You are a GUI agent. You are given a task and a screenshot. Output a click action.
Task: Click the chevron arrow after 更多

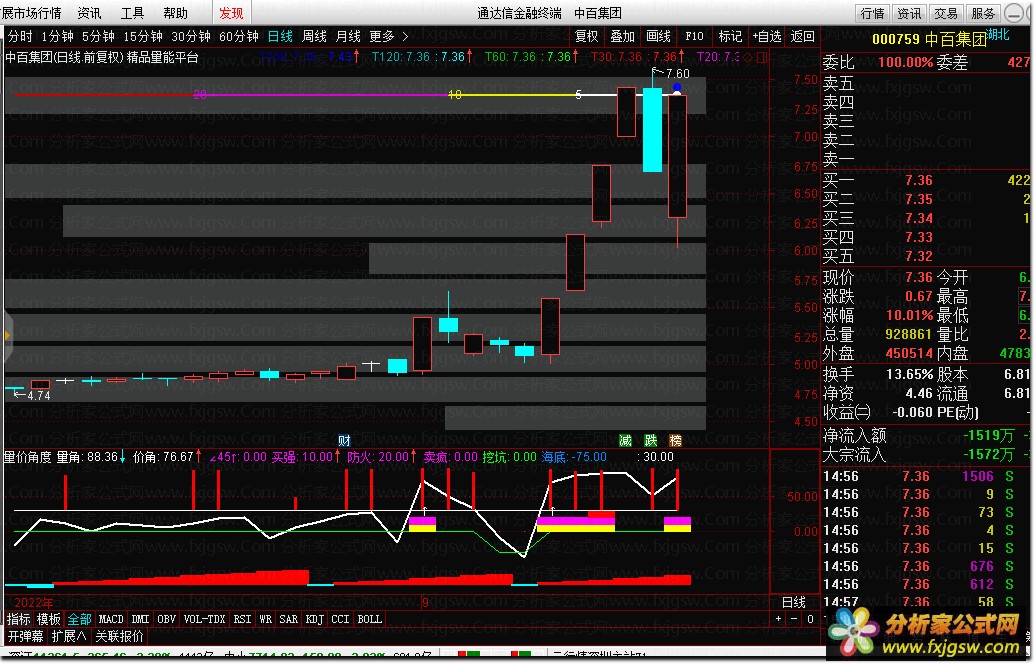(405, 36)
